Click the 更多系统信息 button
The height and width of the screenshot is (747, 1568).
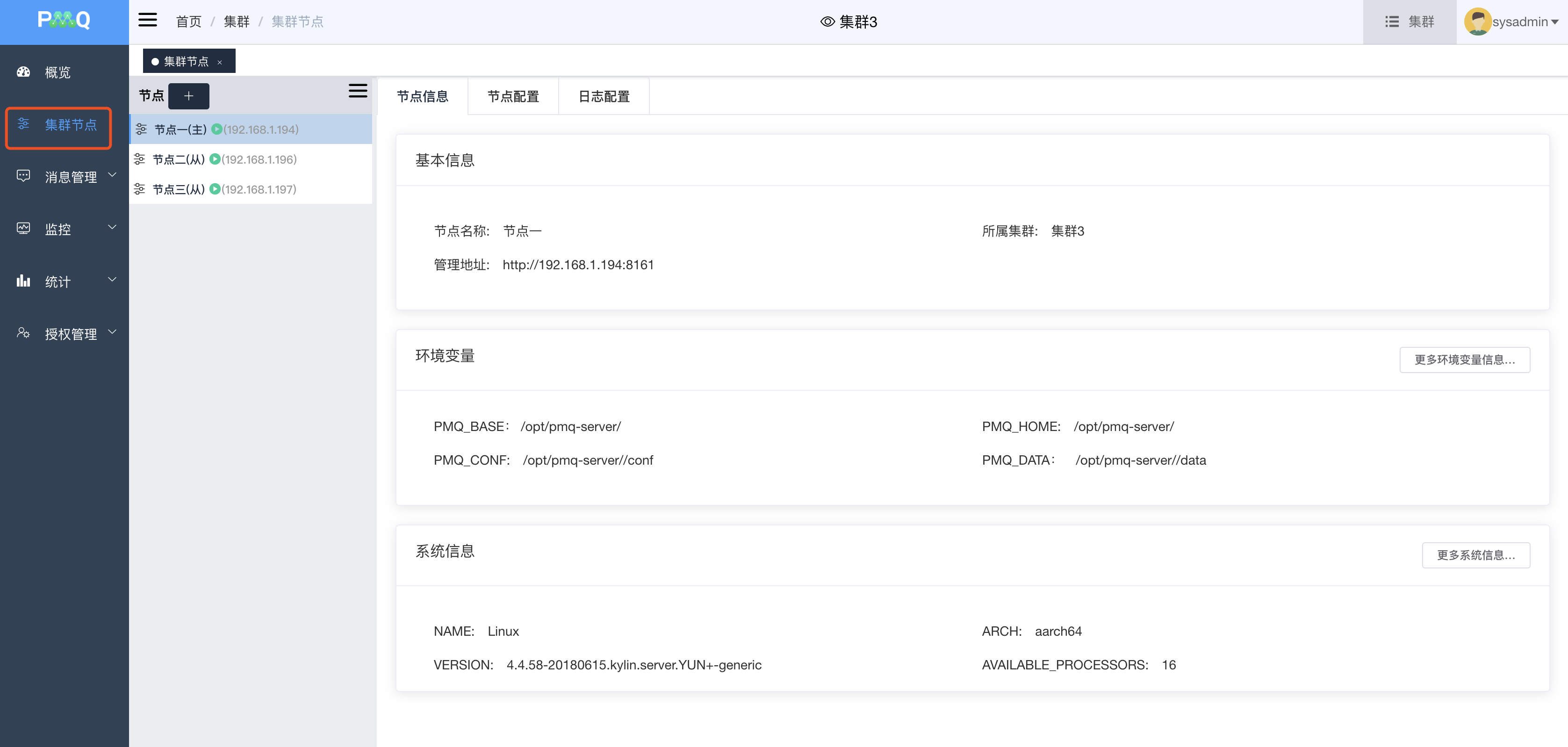1475,555
